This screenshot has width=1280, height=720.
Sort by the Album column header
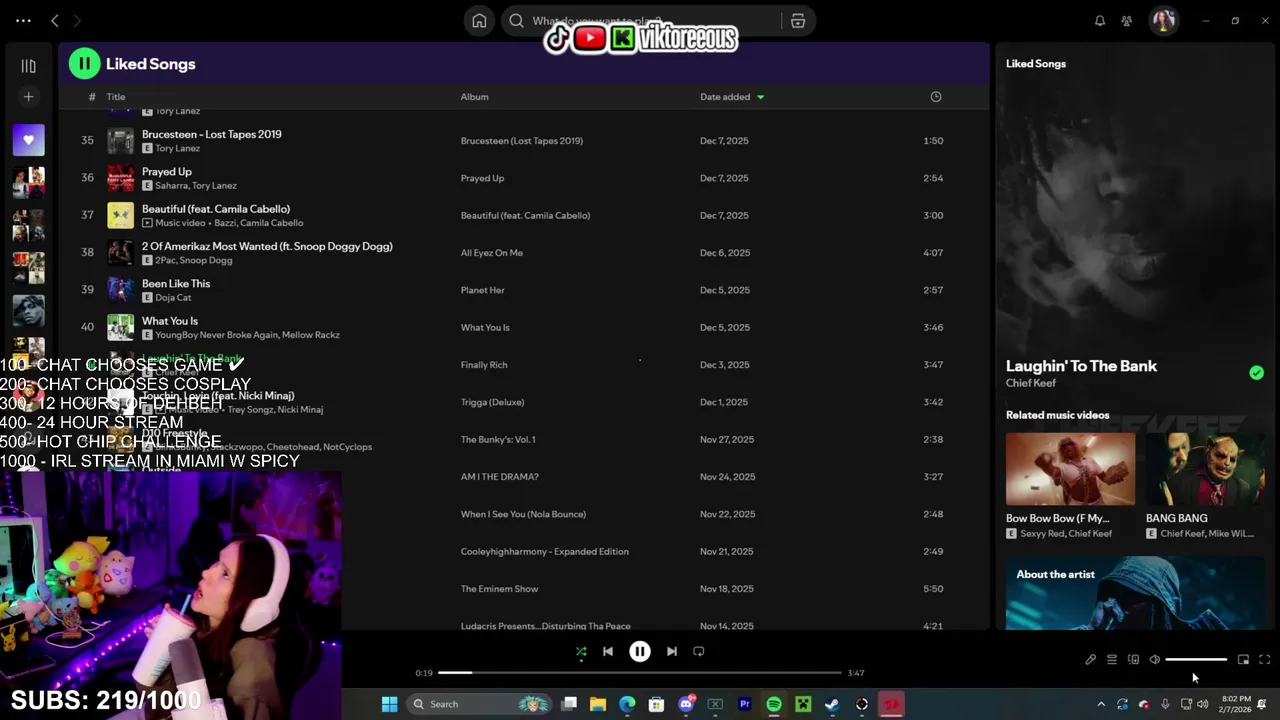474,97
